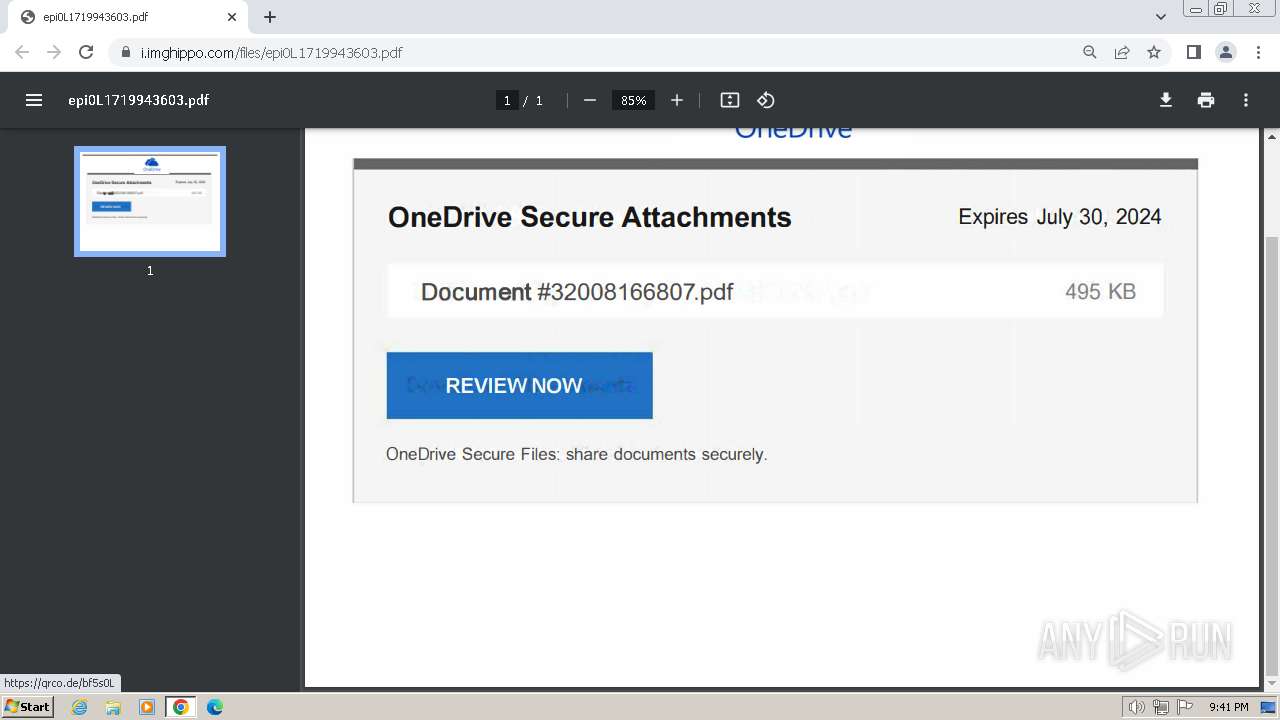Screen dimensions: 1280x720
Task: Toggle the Chrome side panel
Action: click(1193, 52)
